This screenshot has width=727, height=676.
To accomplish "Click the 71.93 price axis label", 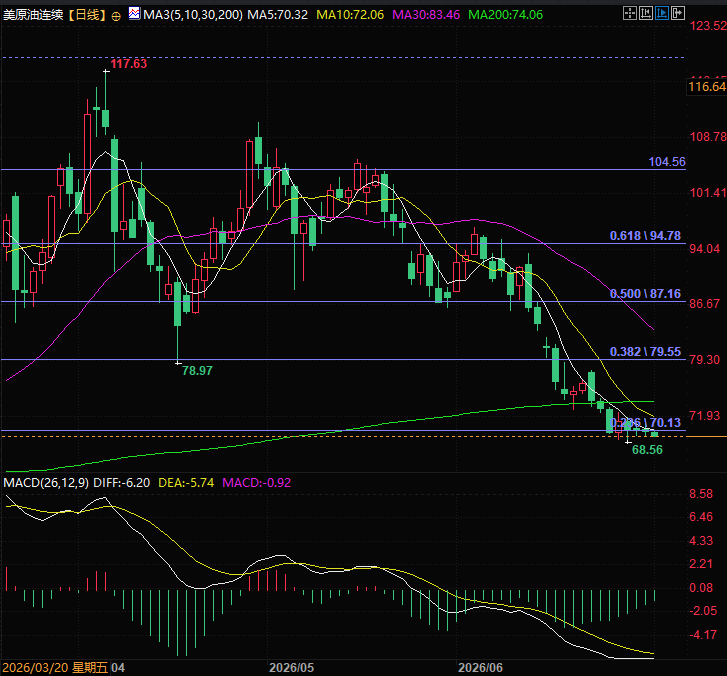I will click(704, 416).
